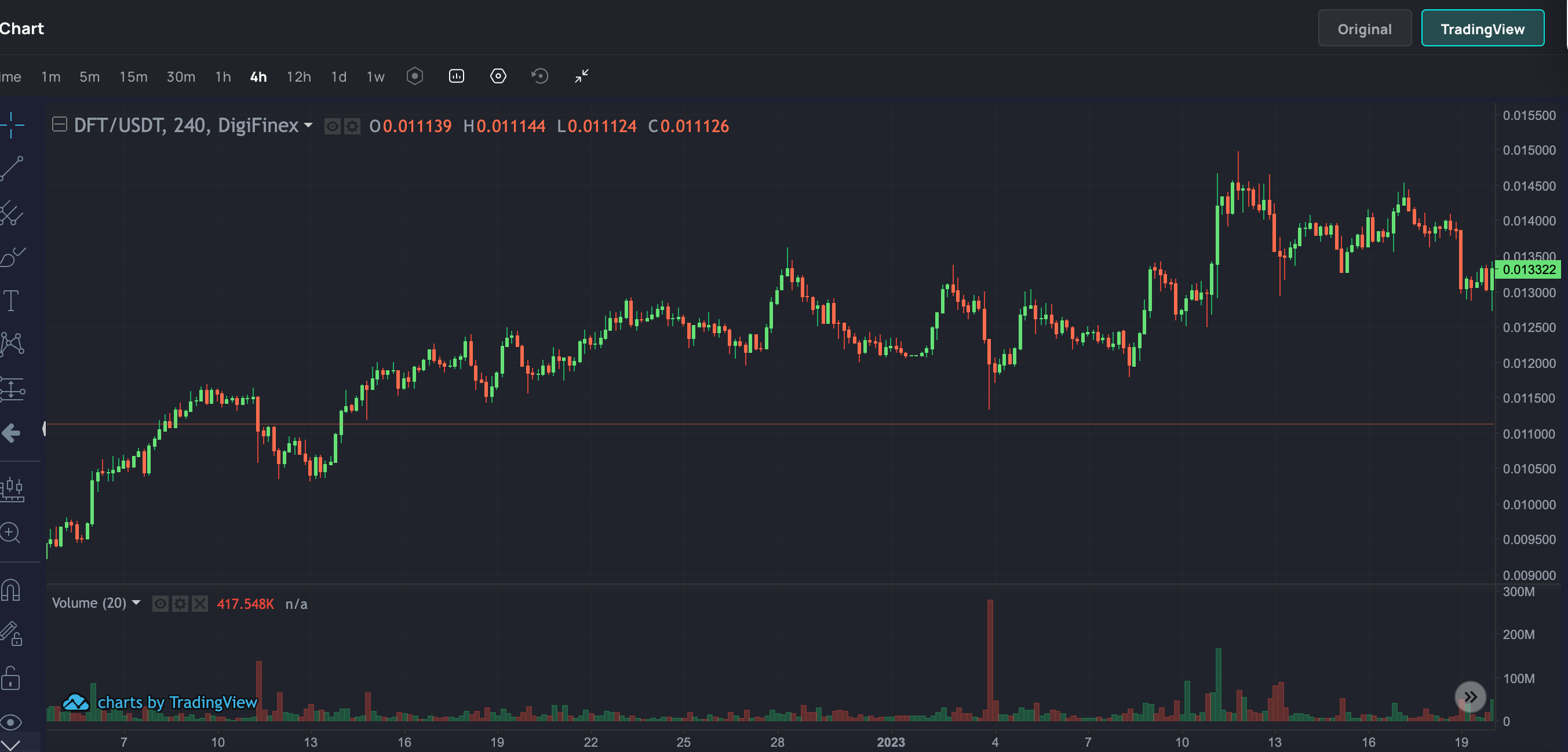1568x752 pixels.
Task: Toggle the magnet mode tool
Action: click(11, 590)
